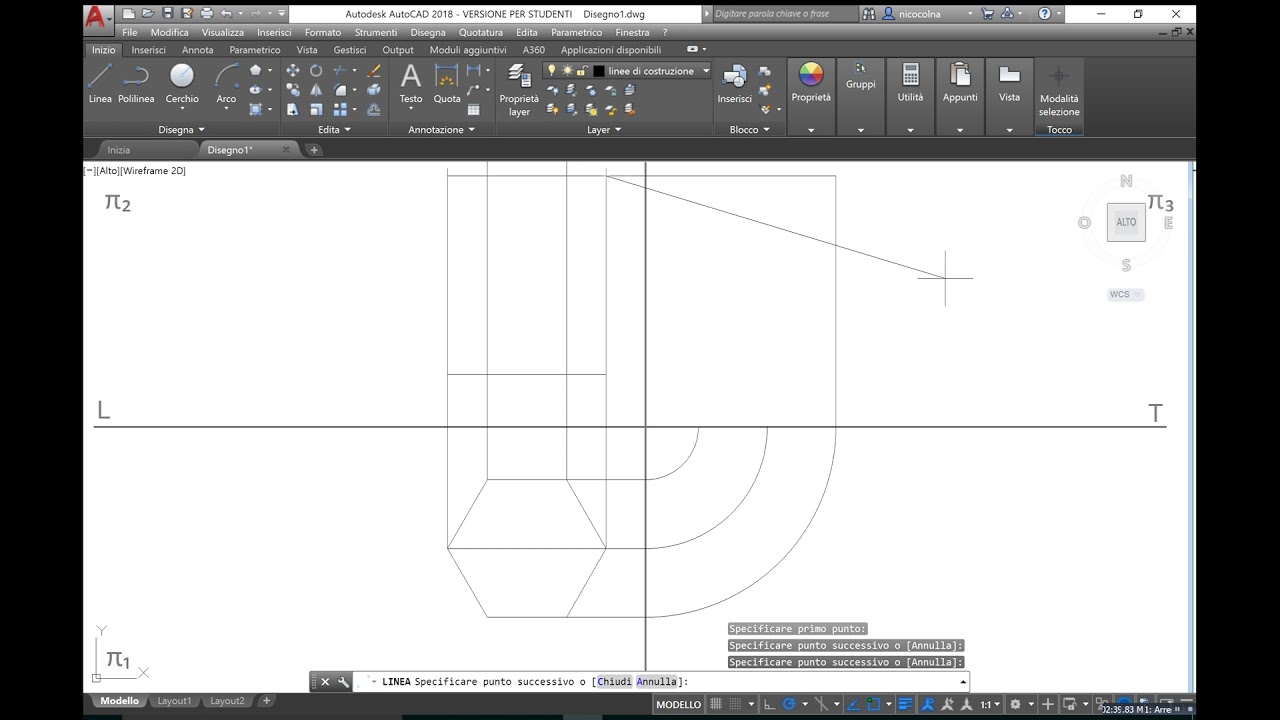Click the Print icon in quick access toolbar
This screenshot has height=720, width=1280.
[207, 14]
